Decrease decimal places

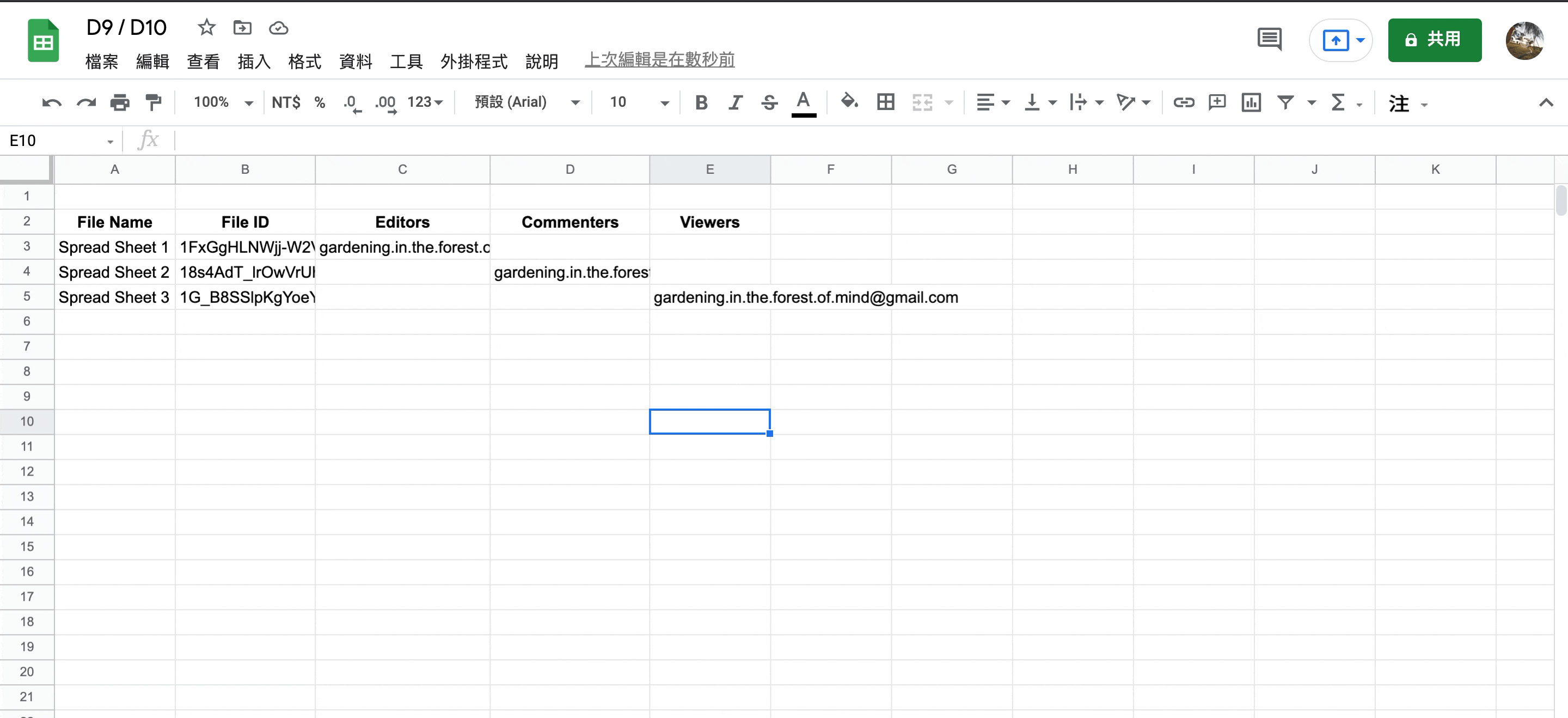[x=352, y=103]
